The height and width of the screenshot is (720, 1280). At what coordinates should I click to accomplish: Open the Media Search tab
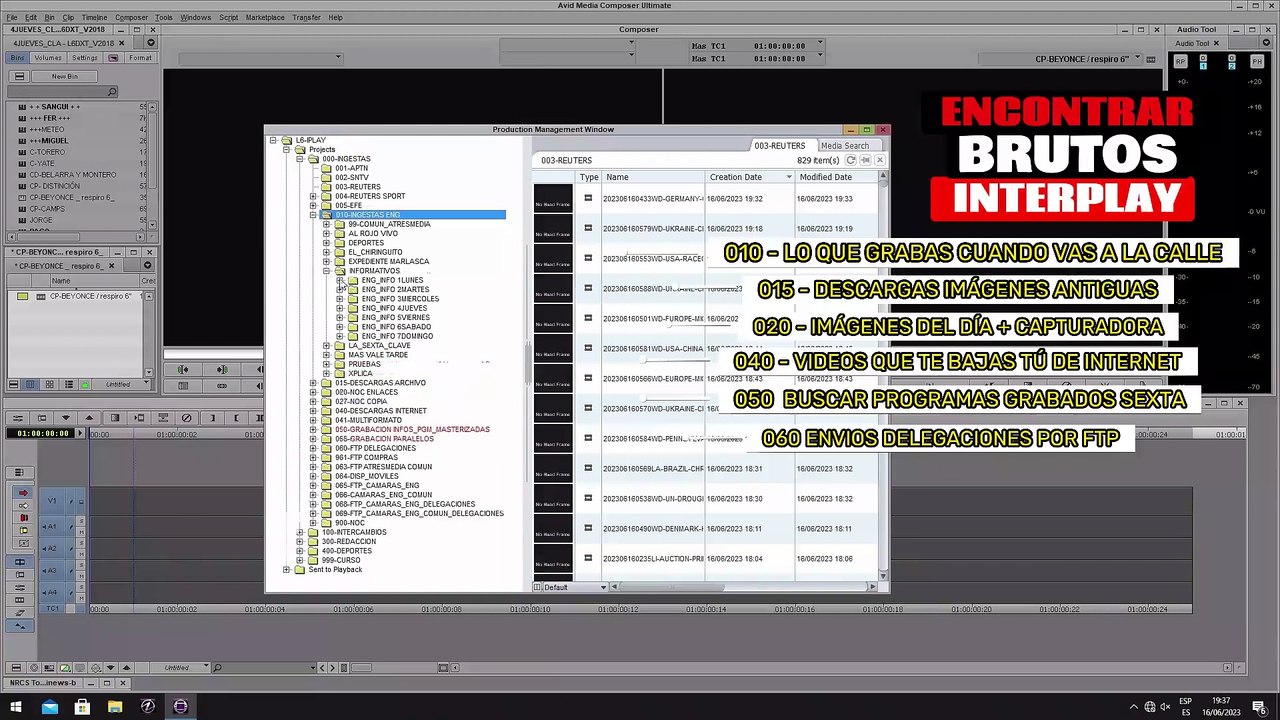tap(845, 146)
